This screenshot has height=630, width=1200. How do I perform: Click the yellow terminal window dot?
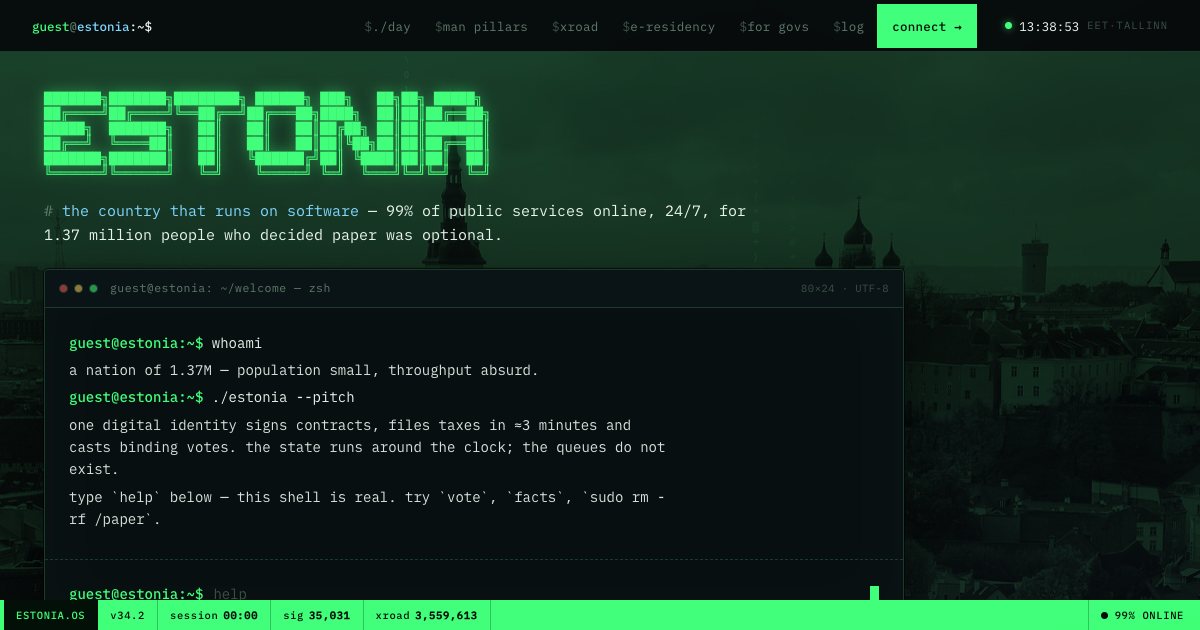[x=79, y=288]
